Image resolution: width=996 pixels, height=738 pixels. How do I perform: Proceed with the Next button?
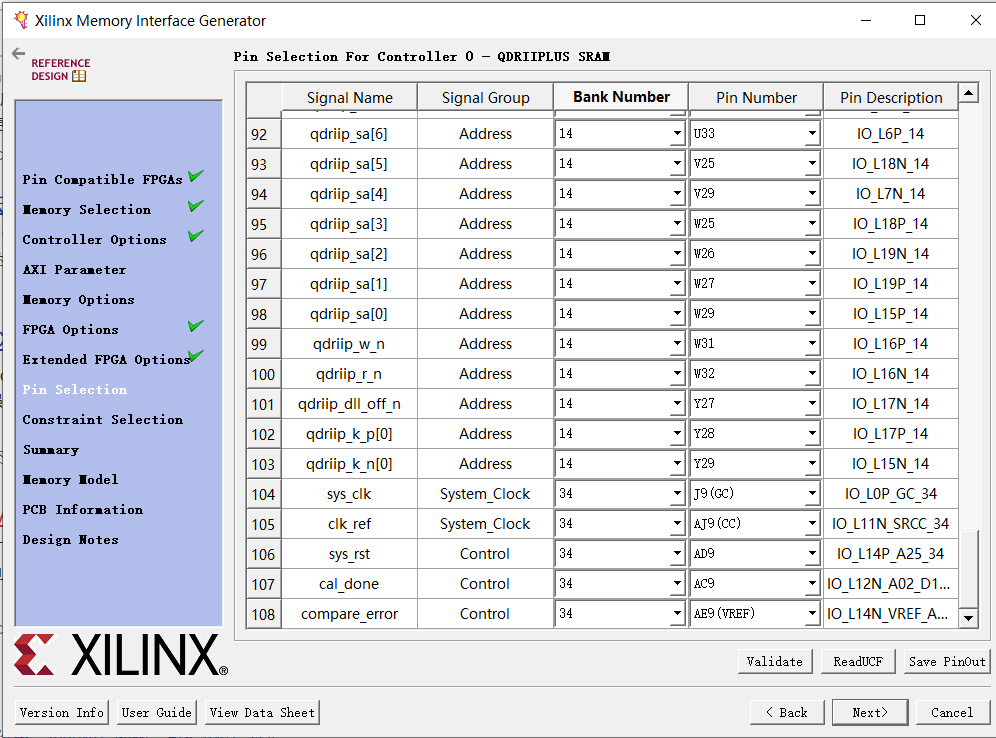pyautogui.click(x=870, y=712)
